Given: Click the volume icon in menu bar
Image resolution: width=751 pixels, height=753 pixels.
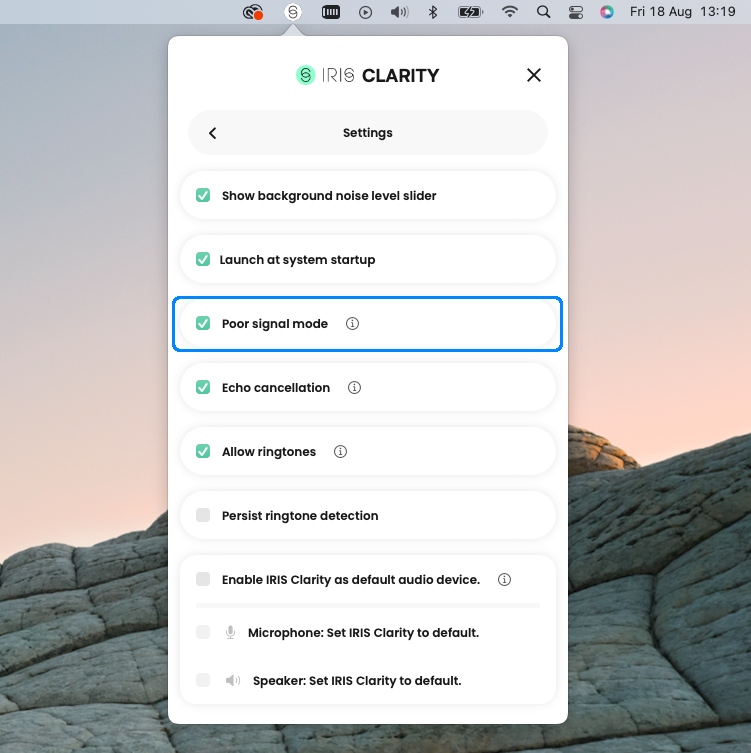Looking at the screenshot, I should (399, 12).
